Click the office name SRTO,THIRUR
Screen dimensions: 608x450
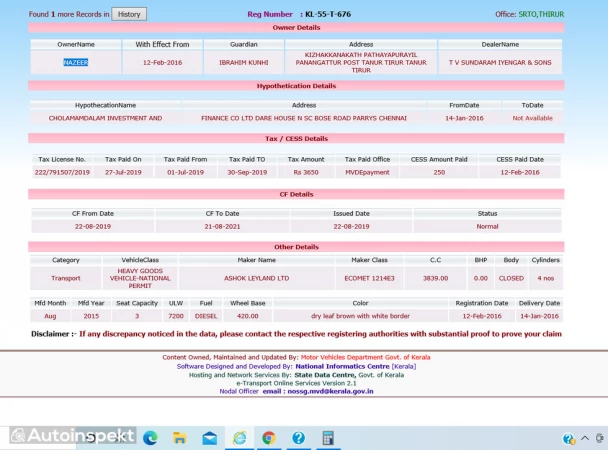[541, 14]
